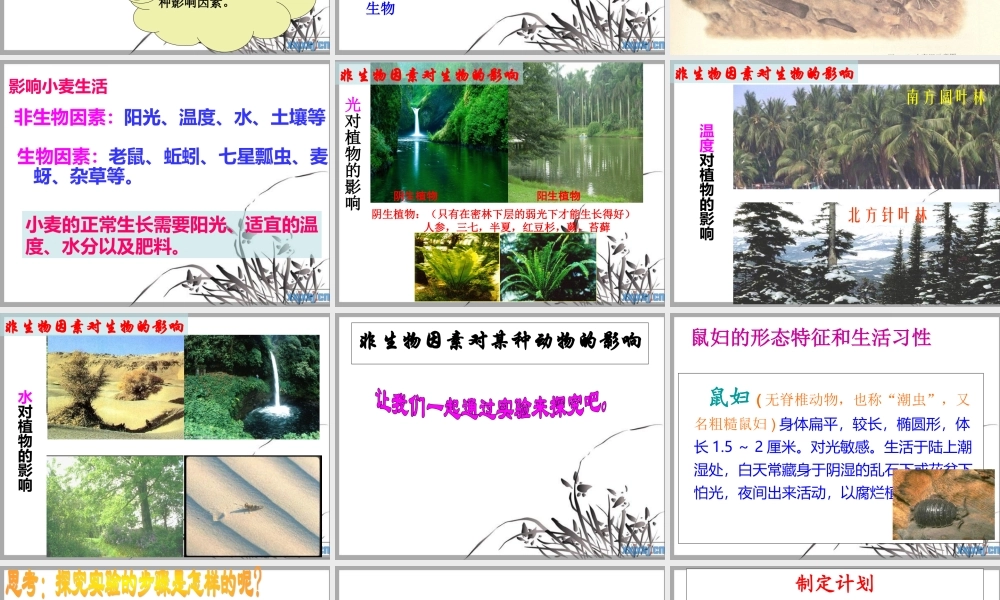Click the left fern photo under the caption

click(x=457, y=267)
